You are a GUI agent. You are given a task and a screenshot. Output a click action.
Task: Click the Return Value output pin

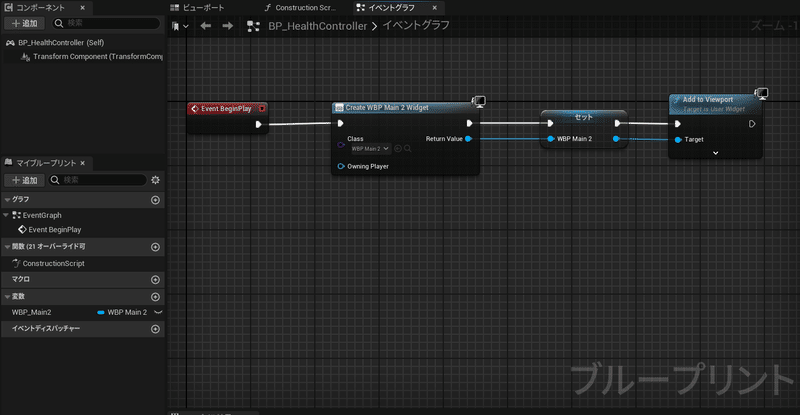click(468, 139)
